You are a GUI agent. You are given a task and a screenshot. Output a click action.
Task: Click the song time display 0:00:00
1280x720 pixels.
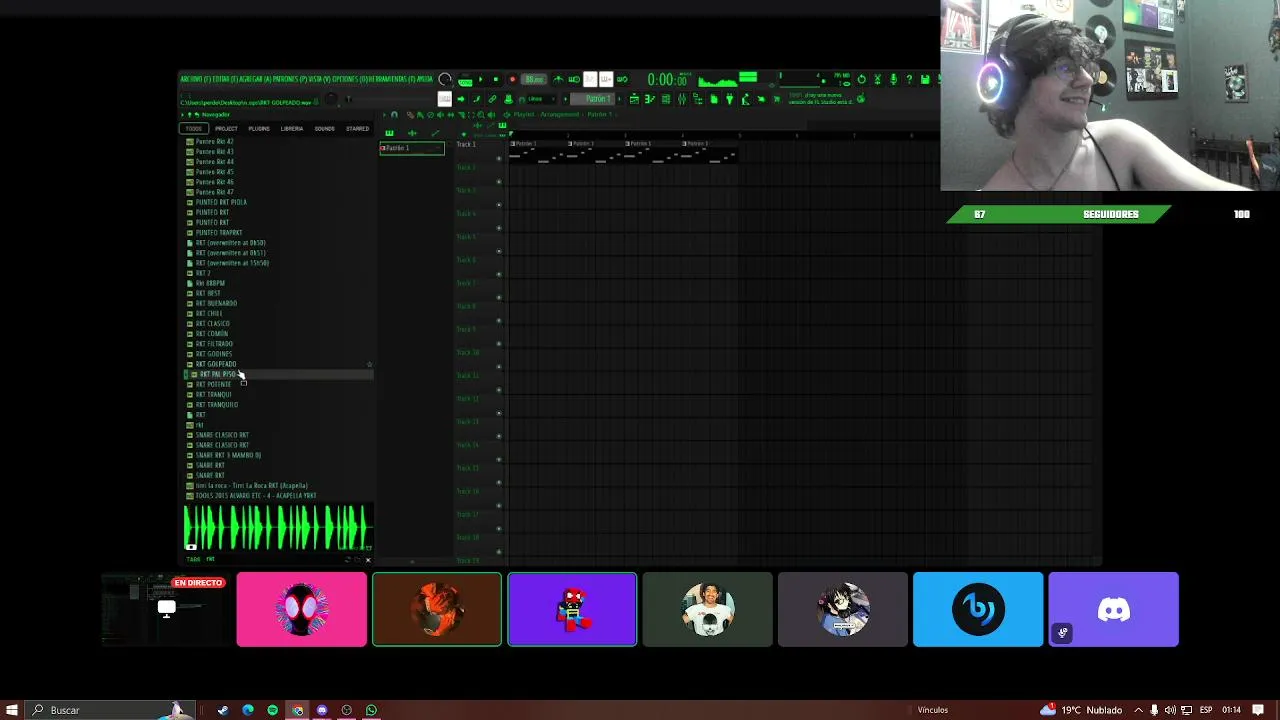pyautogui.click(x=668, y=79)
